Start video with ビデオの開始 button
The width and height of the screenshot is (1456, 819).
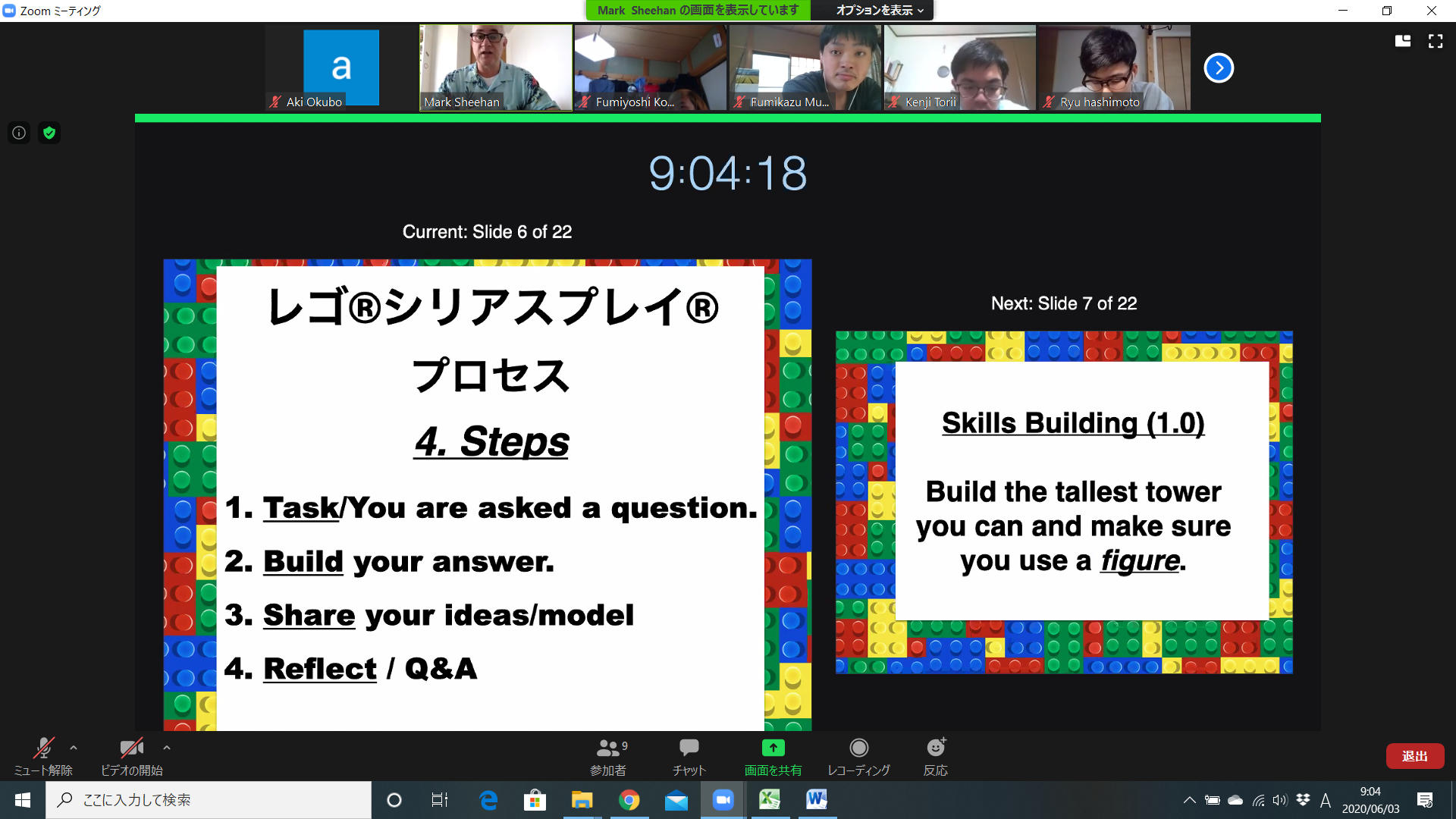(x=131, y=757)
